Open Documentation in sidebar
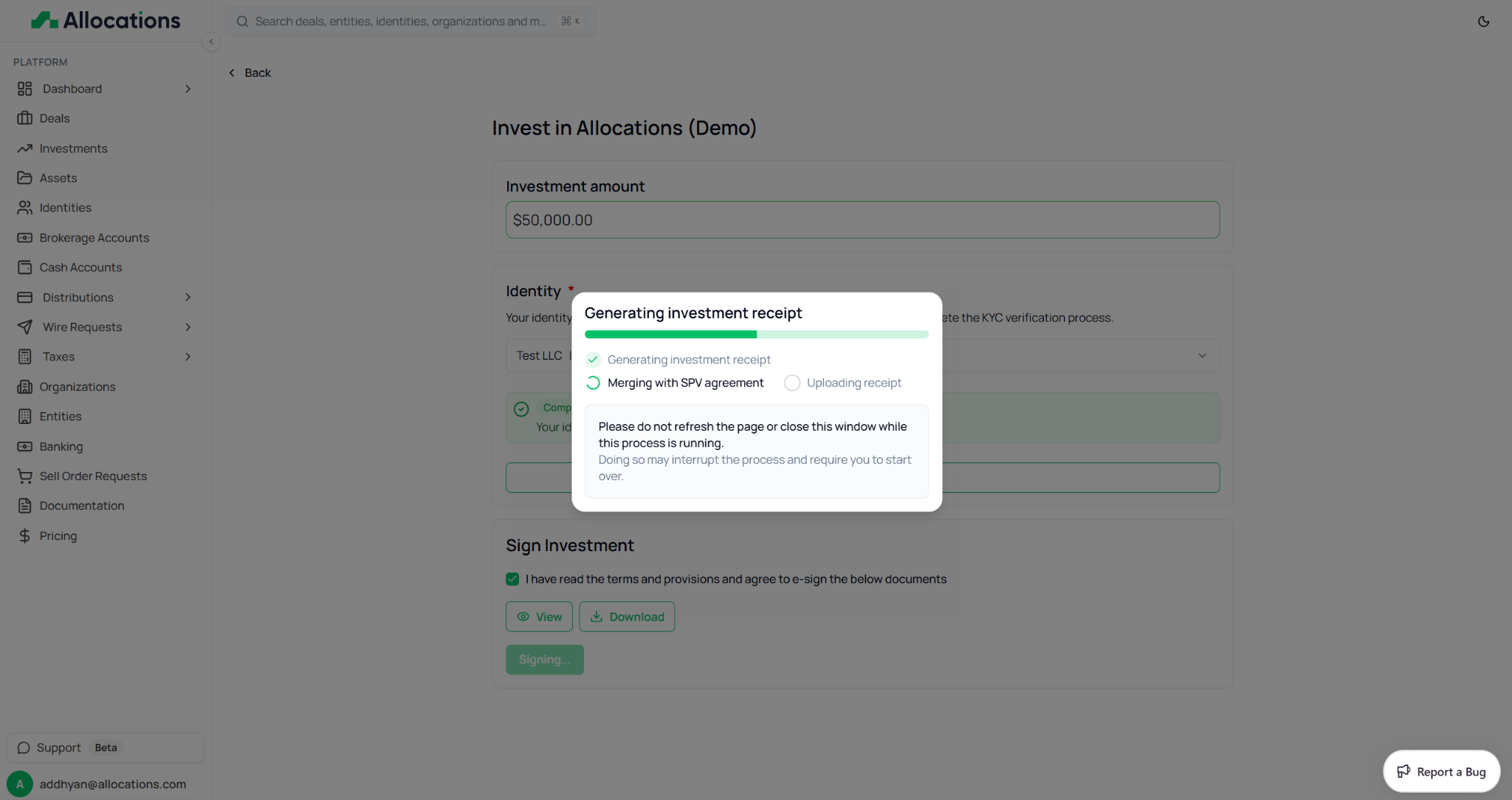Screen dimensions: 1512x800 [82, 506]
